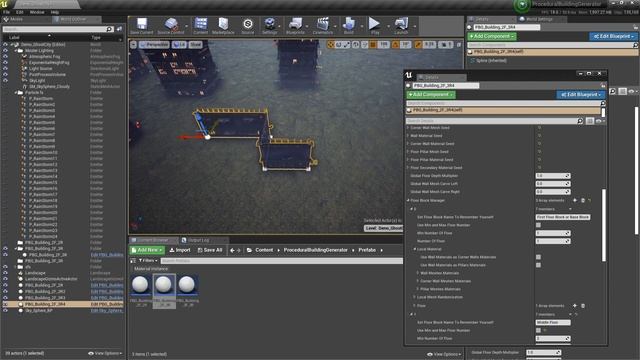This screenshot has width=640, height=360.
Task: Toggle Use Wall Materials as Corner Walls Materials
Action: point(538,257)
